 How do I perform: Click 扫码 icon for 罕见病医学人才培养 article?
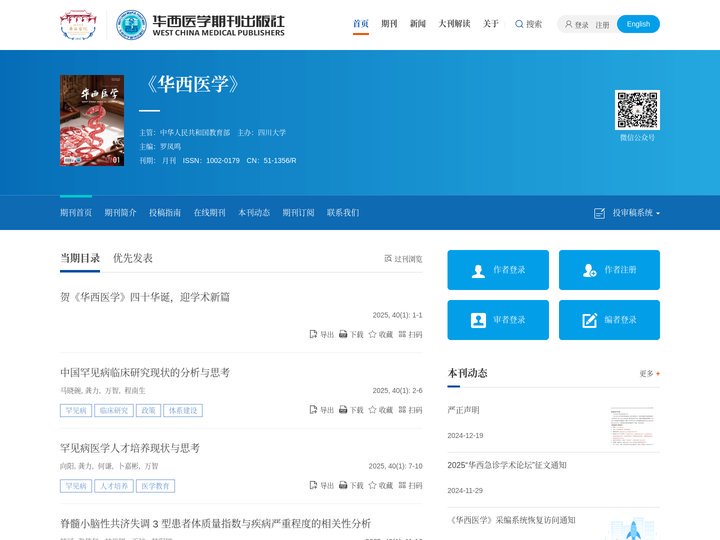(x=402, y=485)
